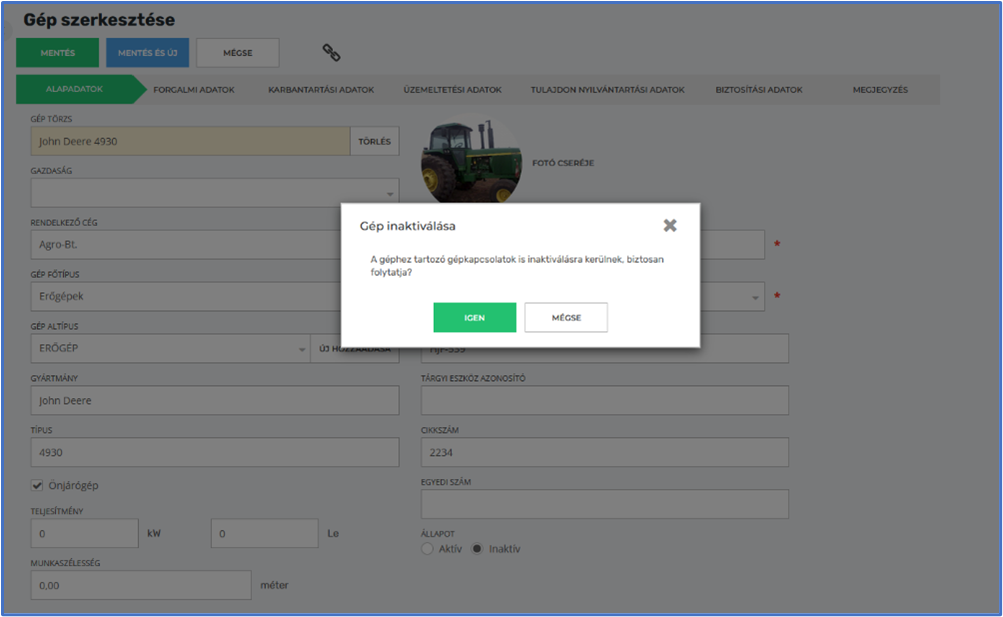Image resolution: width=1003 pixels, height=617 pixels.
Task: Close the Gép inaktiválása dialog
Action: click(x=670, y=225)
